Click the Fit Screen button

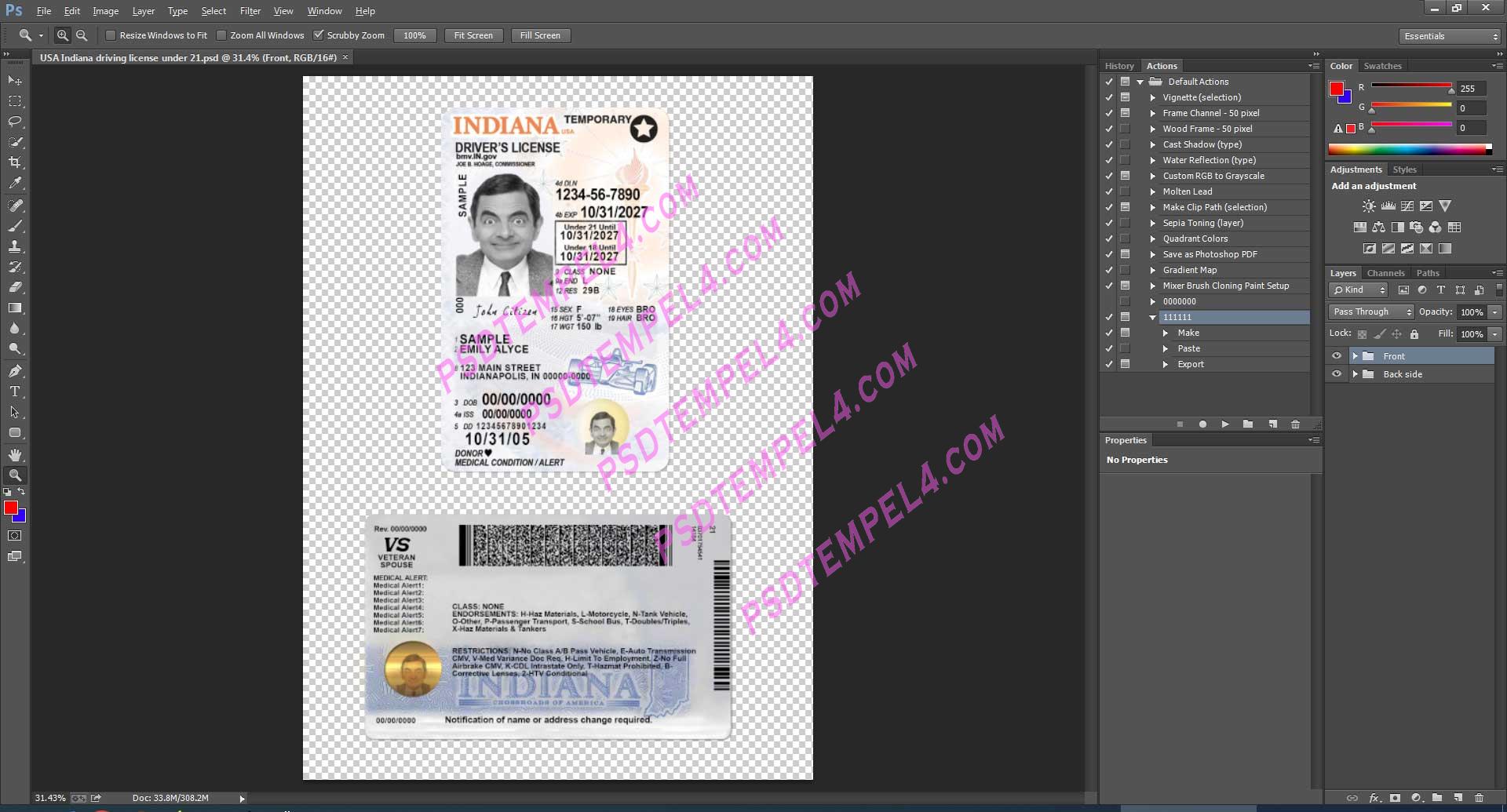(473, 35)
